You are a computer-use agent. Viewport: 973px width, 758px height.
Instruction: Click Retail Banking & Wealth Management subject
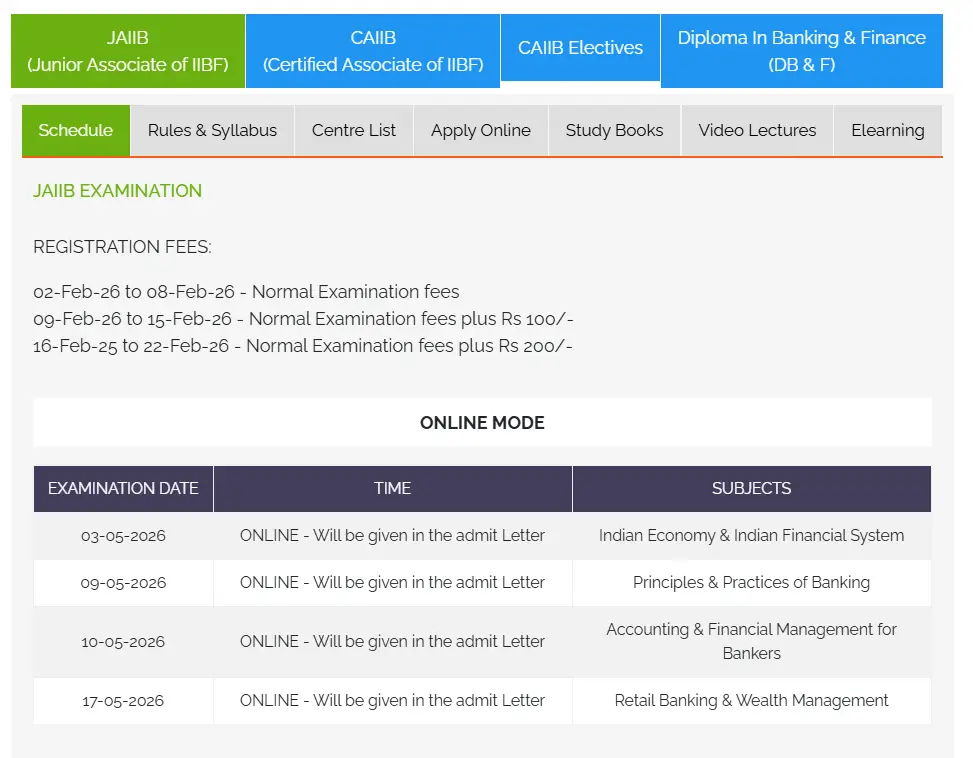click(751, 701)
